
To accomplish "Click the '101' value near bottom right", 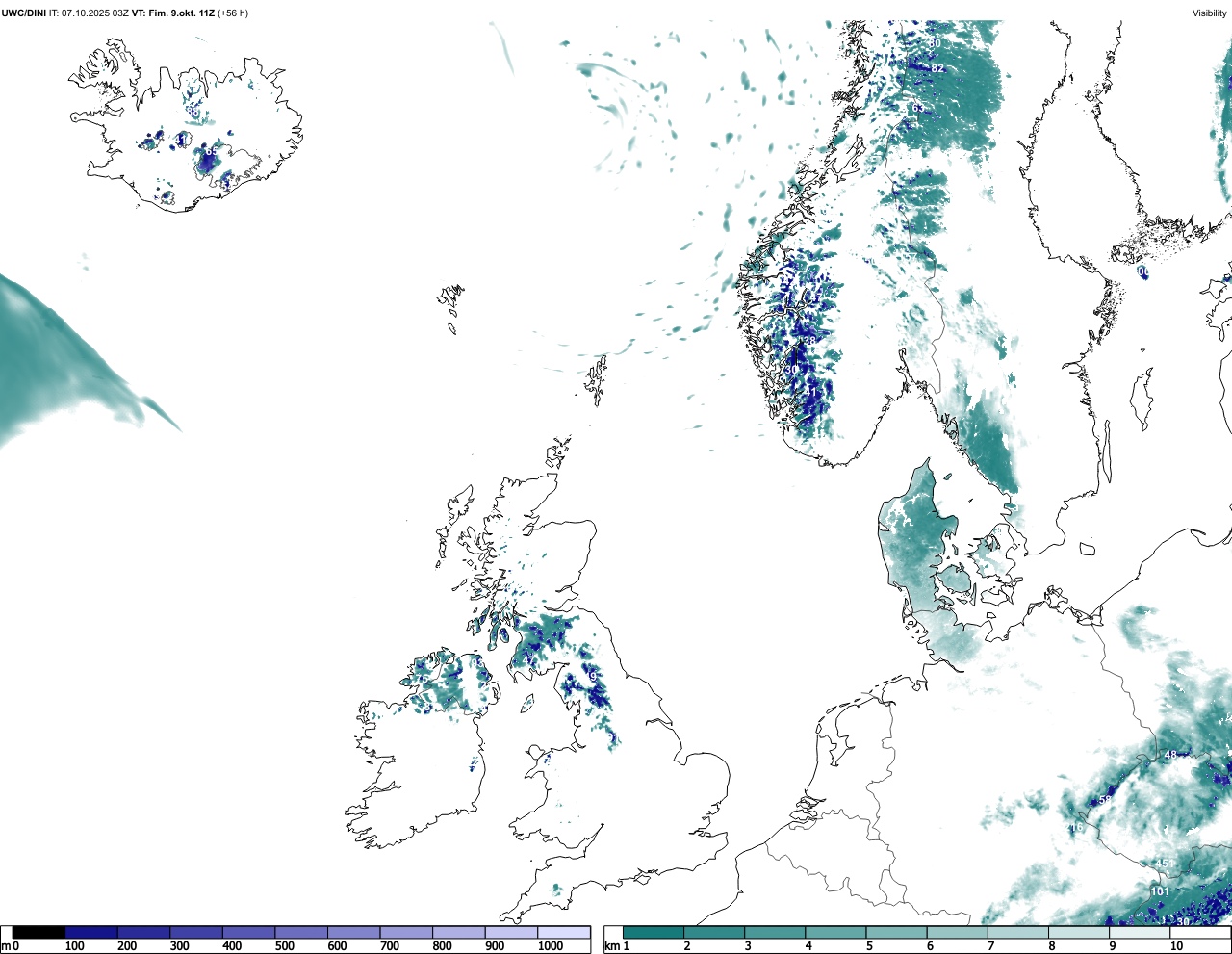I will 1160,891.
